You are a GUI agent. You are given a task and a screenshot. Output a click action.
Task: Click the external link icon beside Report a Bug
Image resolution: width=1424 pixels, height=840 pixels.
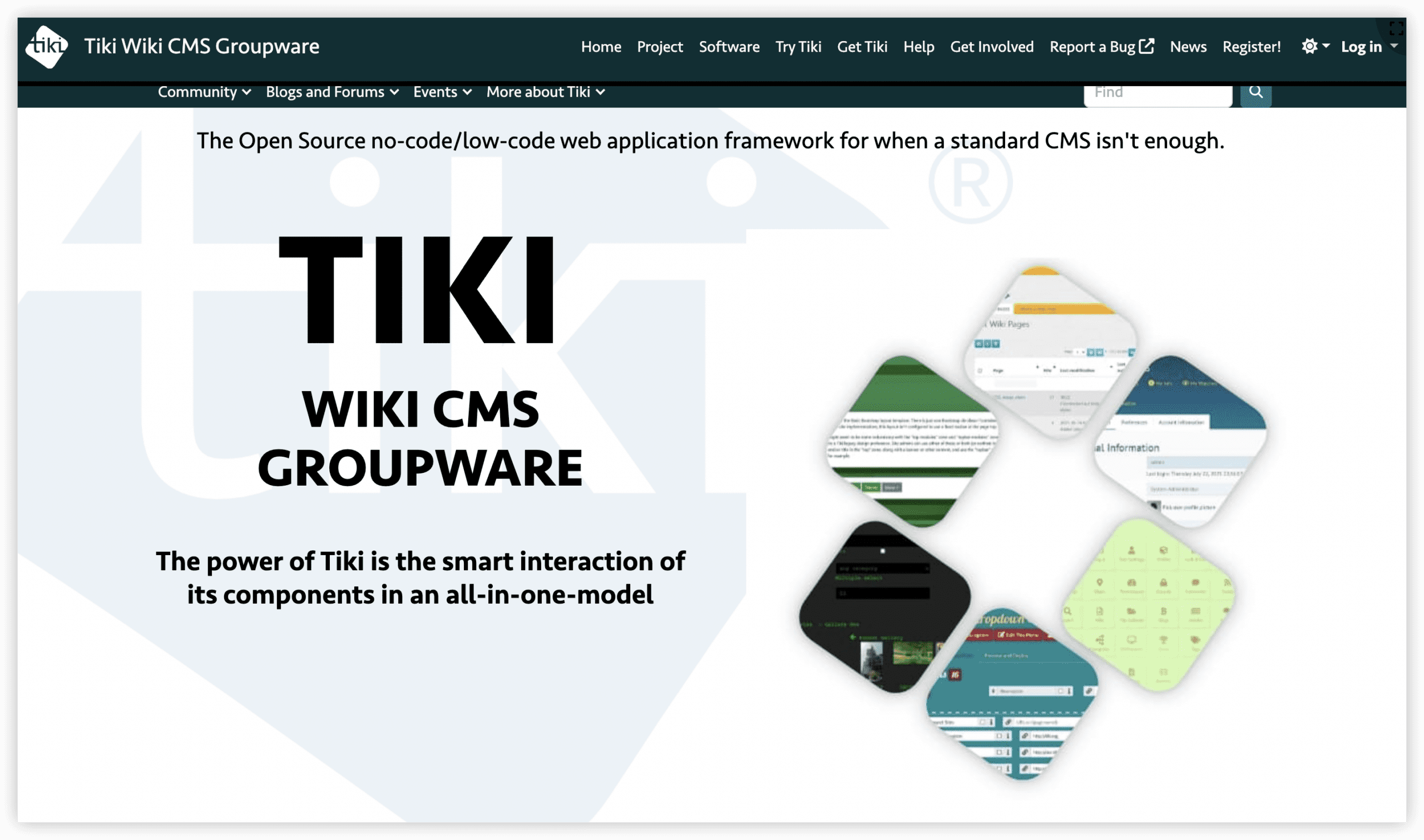[x=1146, y=45]
